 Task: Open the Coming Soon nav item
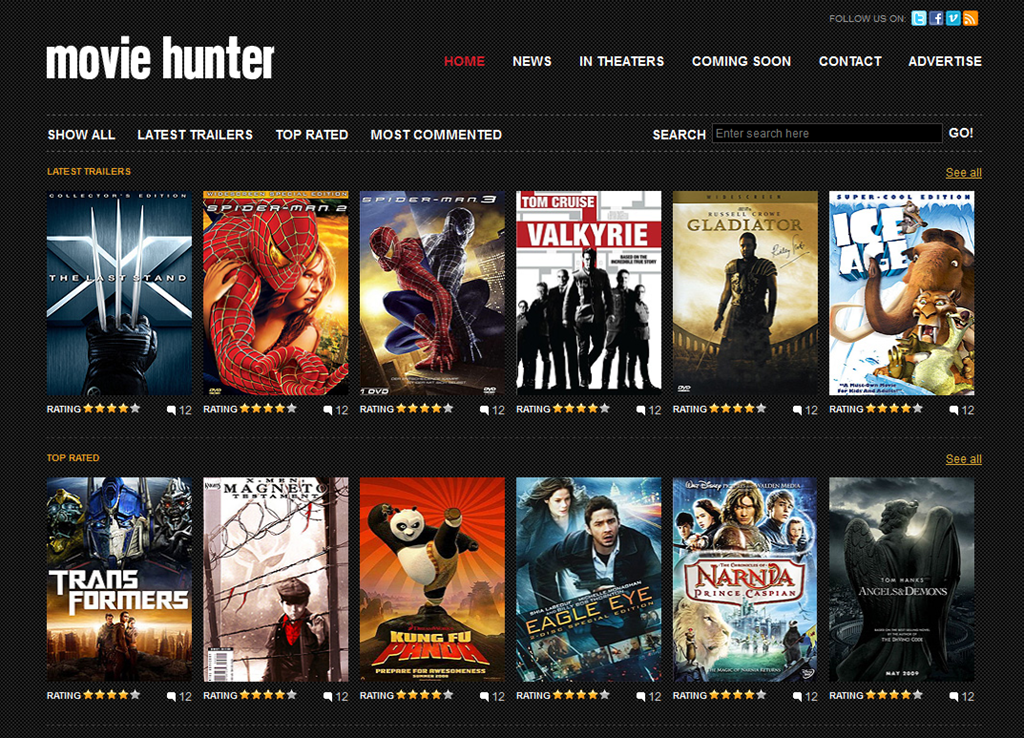point(741,61)
